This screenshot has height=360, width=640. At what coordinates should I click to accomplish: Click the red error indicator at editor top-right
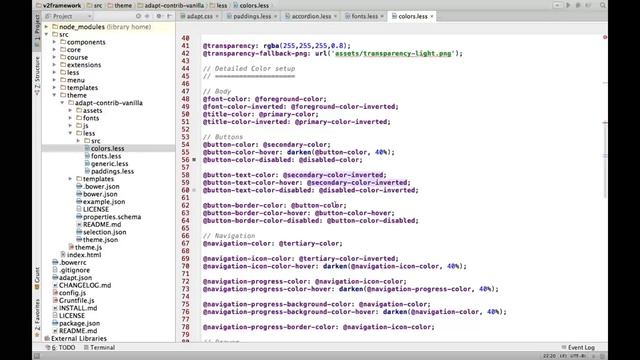(x=605, y=38)
